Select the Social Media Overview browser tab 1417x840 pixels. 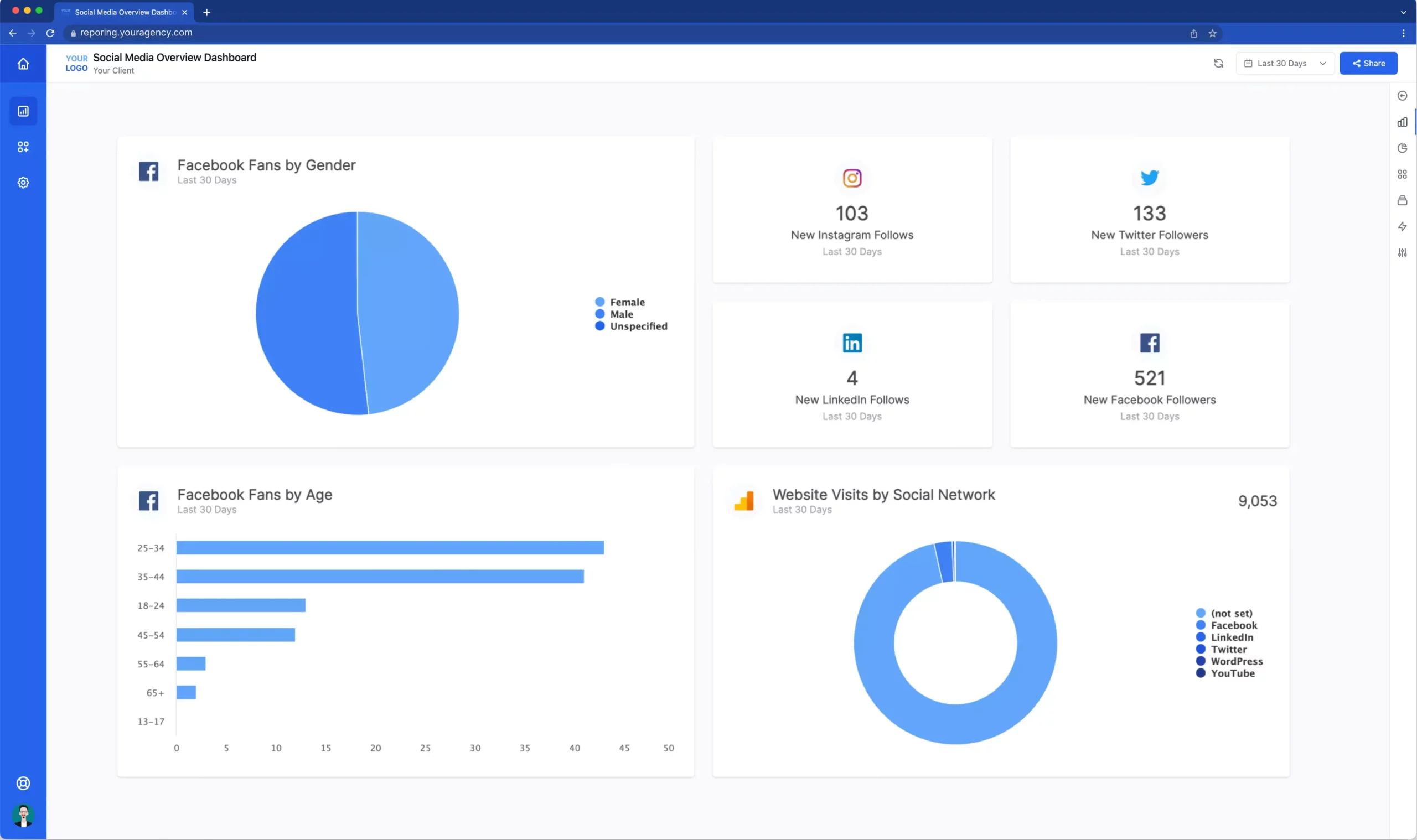click(x=124, y=12)
